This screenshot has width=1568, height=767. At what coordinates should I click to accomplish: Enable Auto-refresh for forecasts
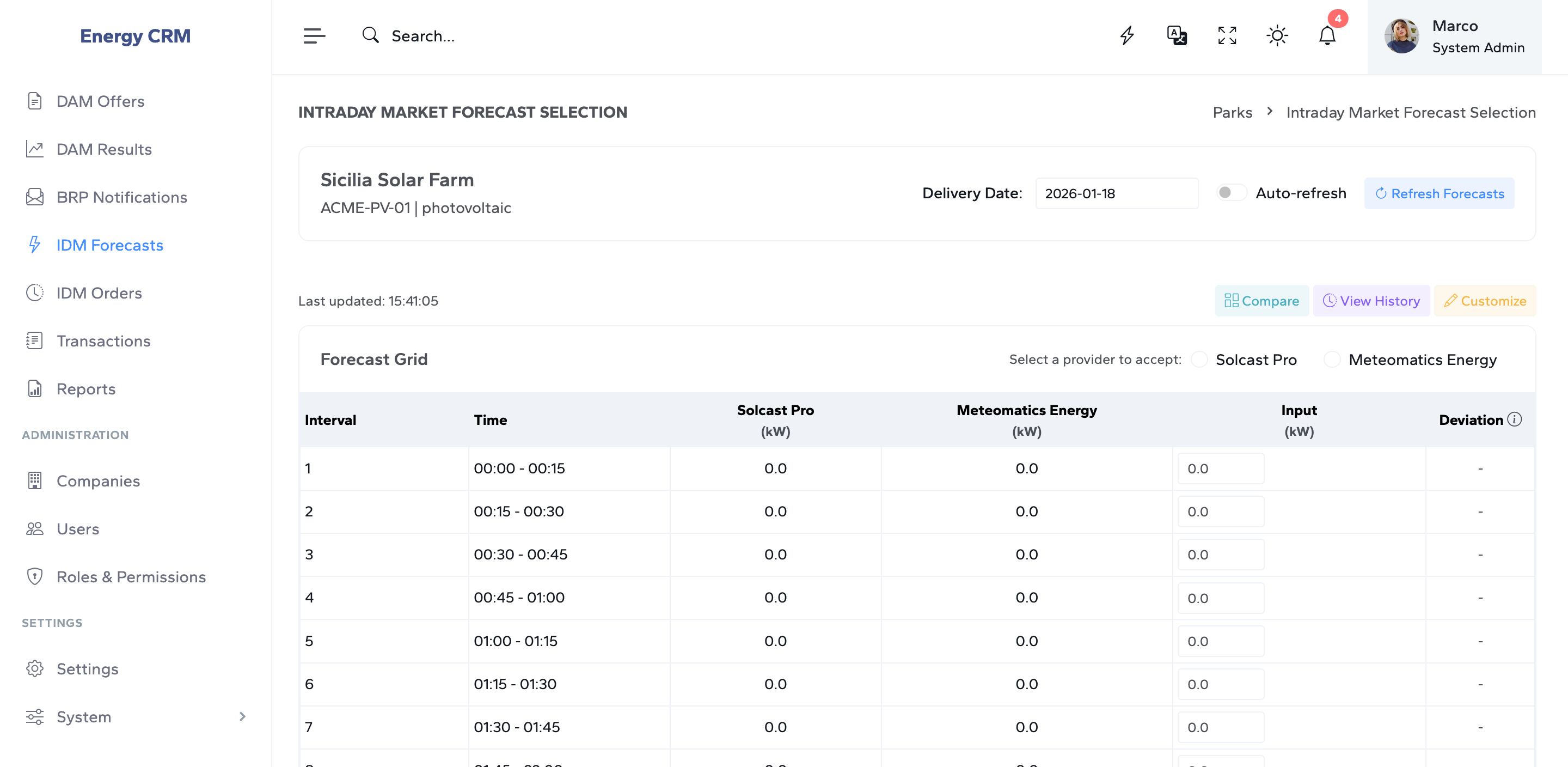tap(1231, 192)
